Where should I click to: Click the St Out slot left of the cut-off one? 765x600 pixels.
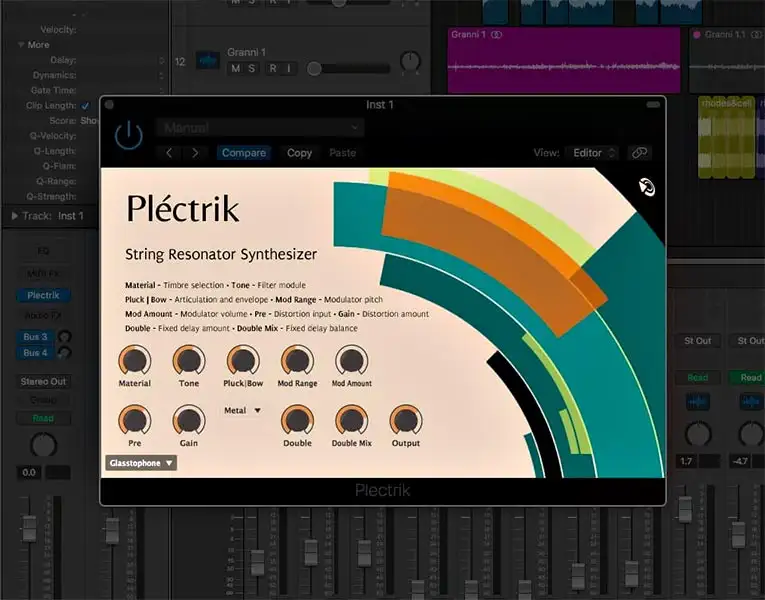point(697,341)
